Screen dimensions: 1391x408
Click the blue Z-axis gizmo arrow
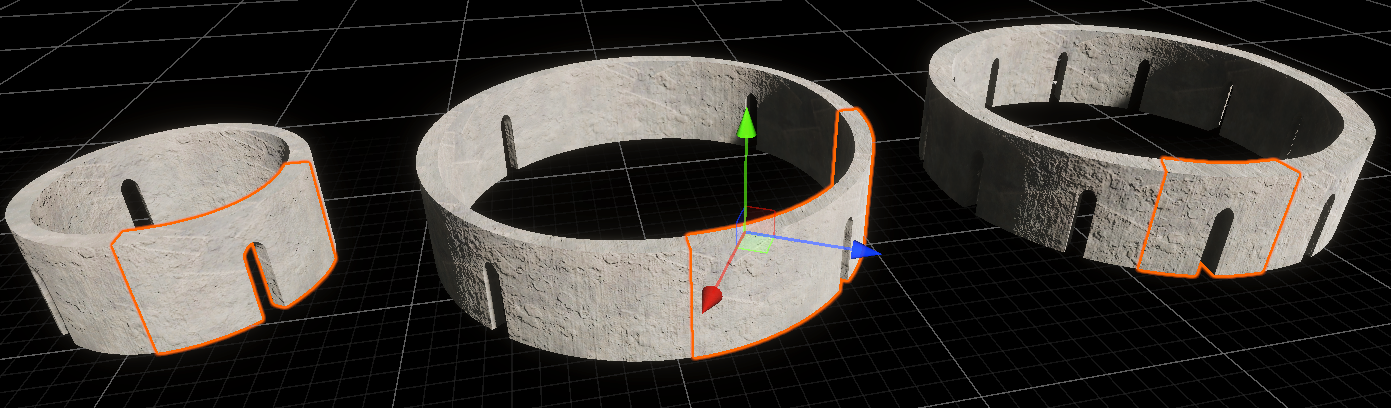[x=866, y=249]
